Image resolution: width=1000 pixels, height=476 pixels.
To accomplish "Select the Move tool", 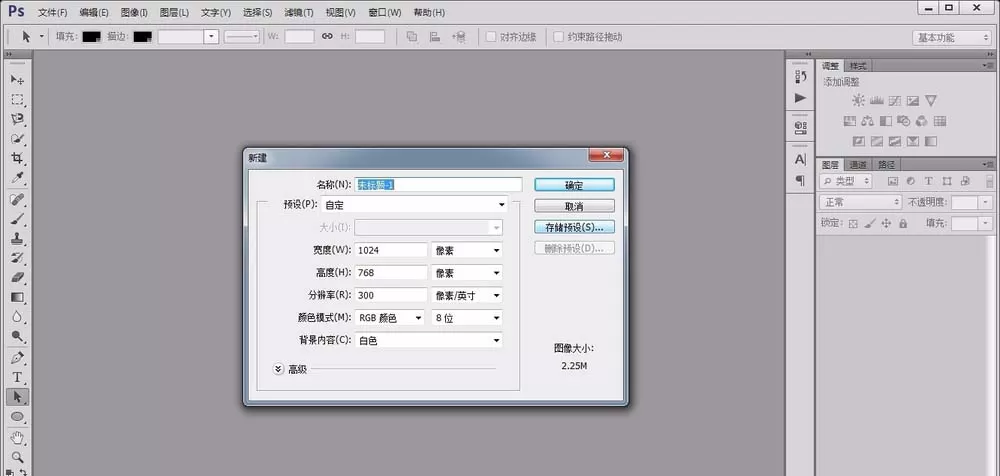I will pyautogui.click(x=17, y=79).
